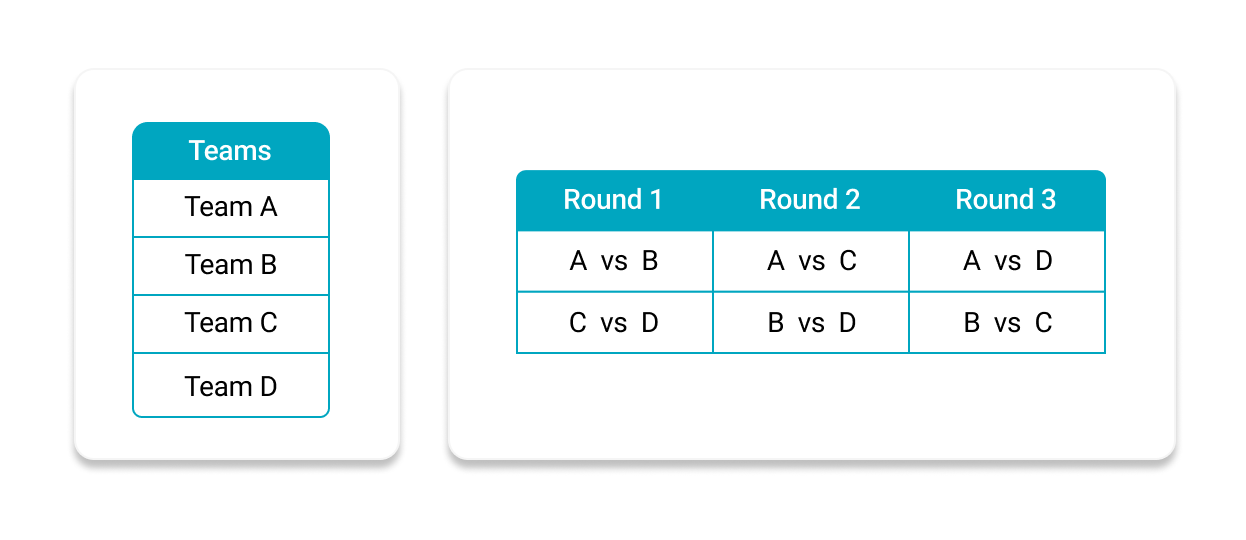Click the Teams table header
1246x540 pixels.
(x=230, y=151)
